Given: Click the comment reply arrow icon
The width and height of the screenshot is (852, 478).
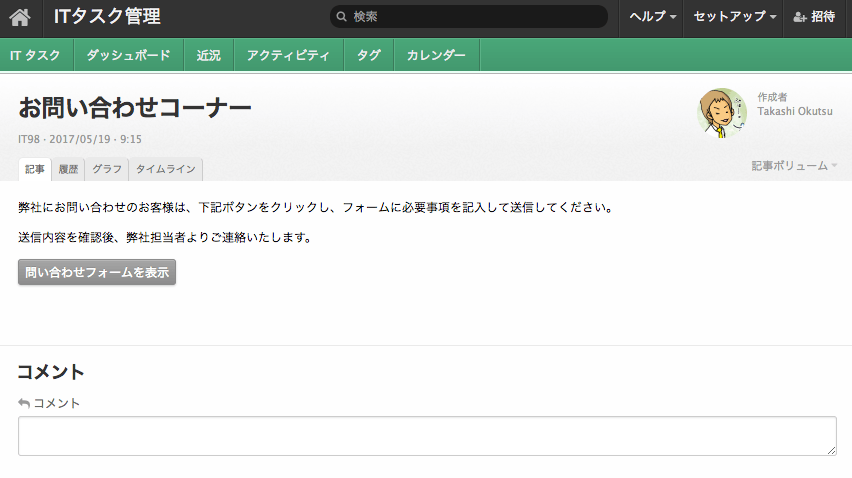Looking at the screenshot, I should click(24, 403).
